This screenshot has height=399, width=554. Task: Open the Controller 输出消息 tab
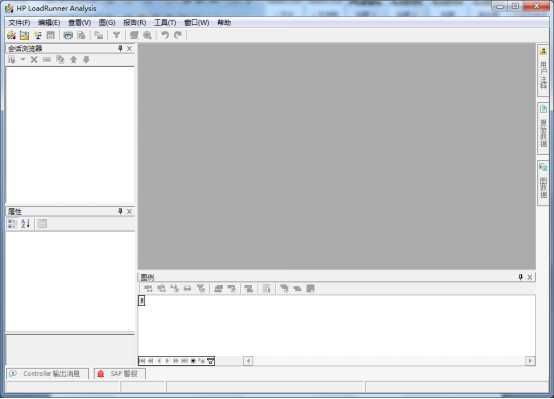tap(47, 374)
